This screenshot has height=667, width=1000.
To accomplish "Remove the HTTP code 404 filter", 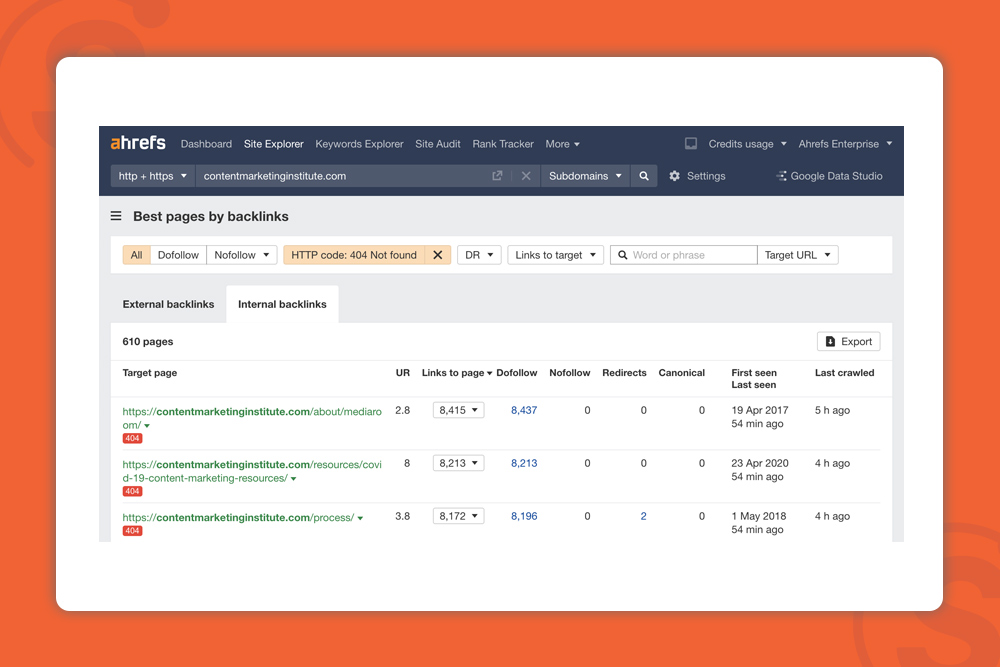I will (438, 255).
